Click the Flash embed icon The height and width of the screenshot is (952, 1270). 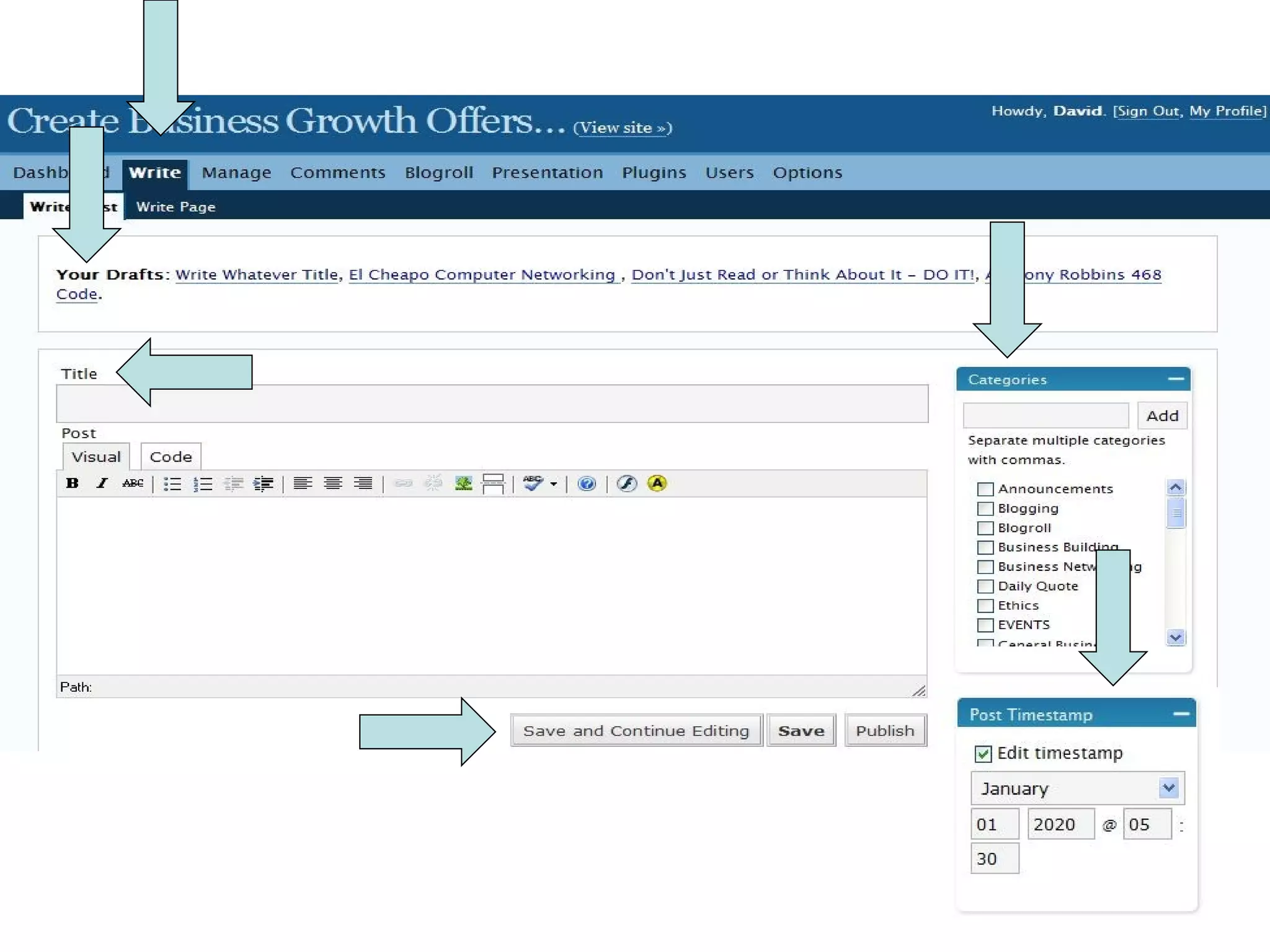point(627,483)
